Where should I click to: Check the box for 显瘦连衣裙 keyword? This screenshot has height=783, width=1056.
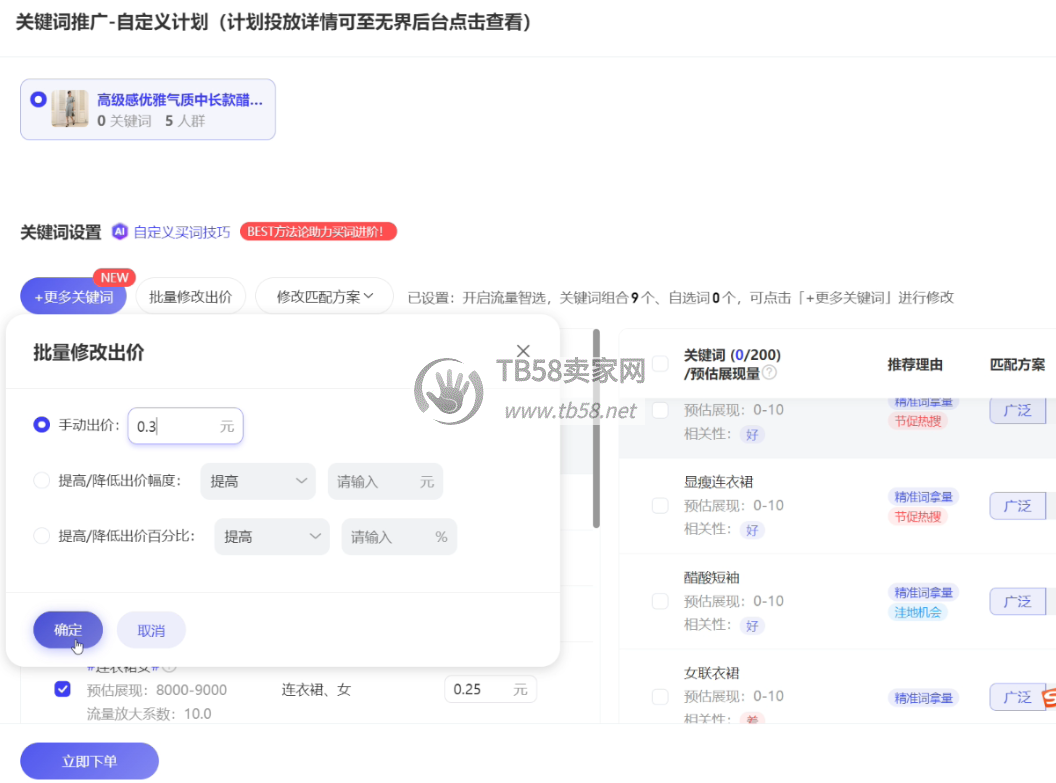click(x=660, y=505)
